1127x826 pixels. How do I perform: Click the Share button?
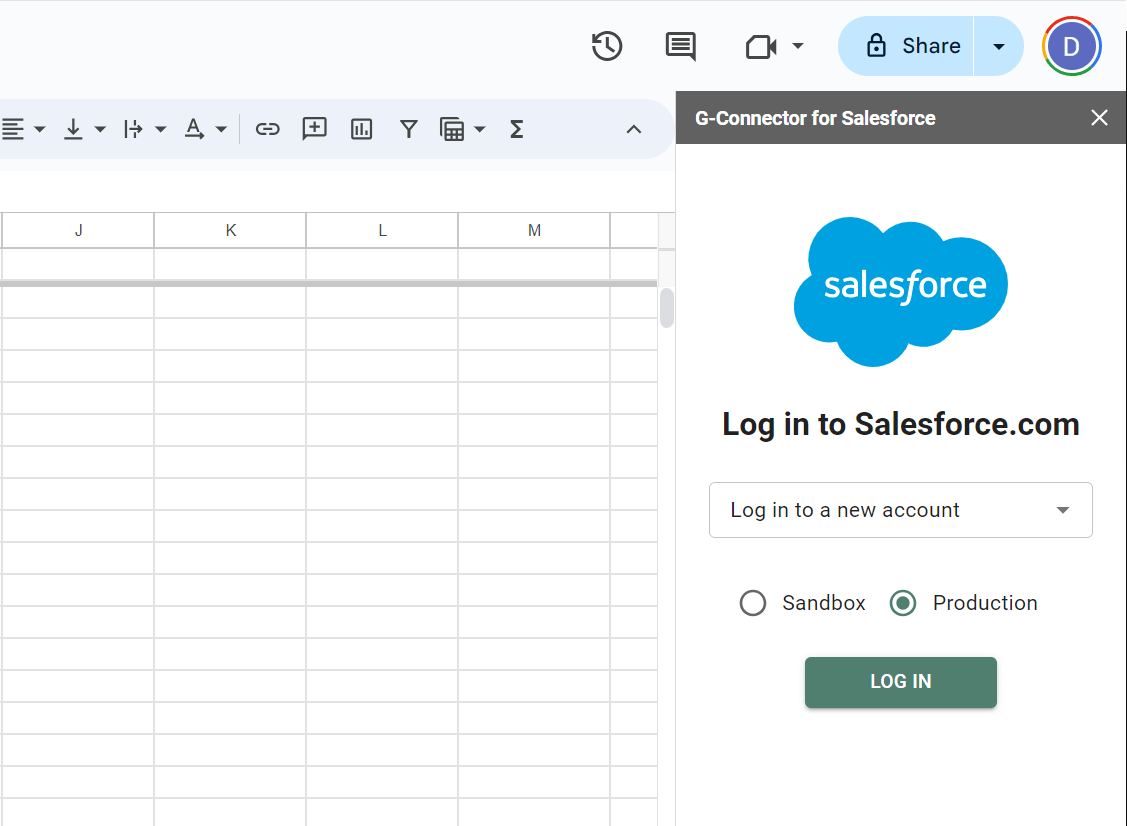click(x=906, y=46)
